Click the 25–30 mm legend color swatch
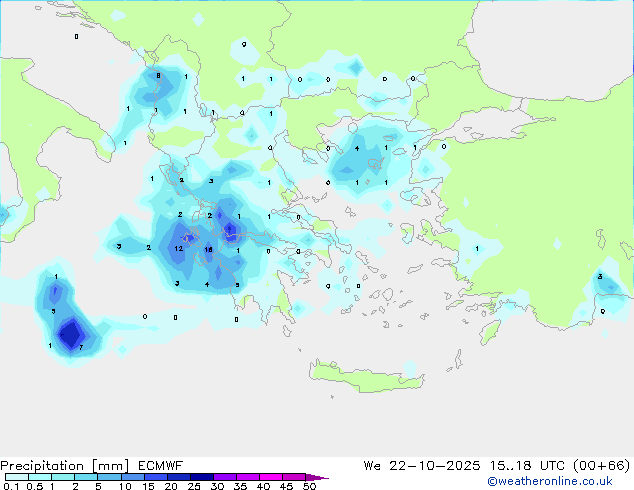Image resolution: width=634 pixels, height=490 pixels. [201, 477]
